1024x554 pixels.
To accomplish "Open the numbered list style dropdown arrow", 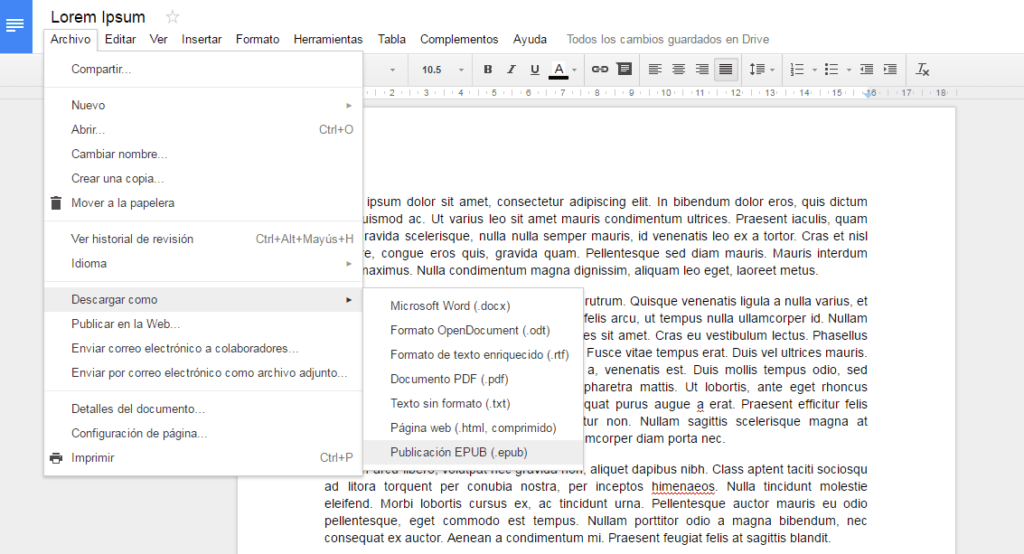I will [x=814, y=70].
